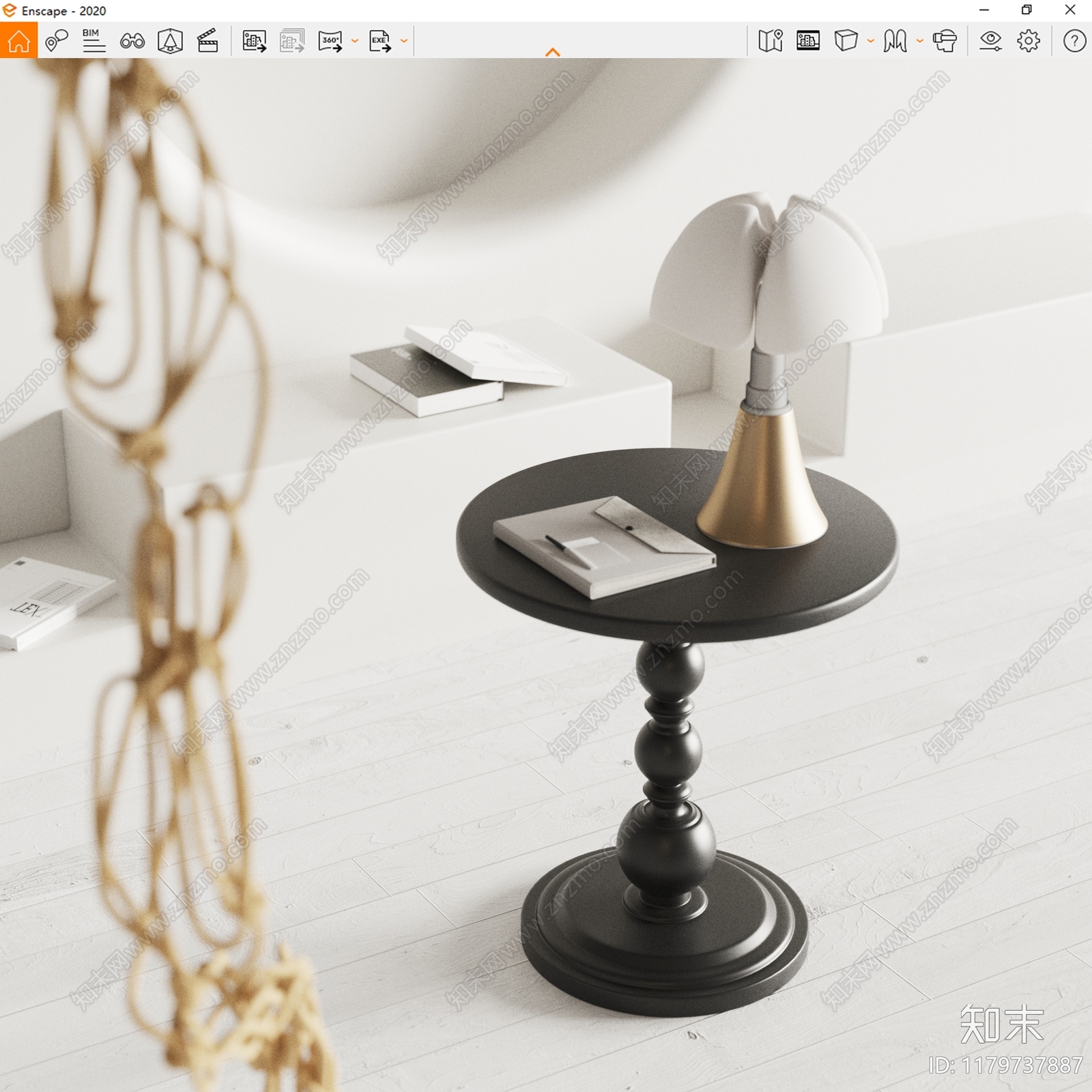
Task: Open the Mini Map icon
Action: tap(771, 41)
